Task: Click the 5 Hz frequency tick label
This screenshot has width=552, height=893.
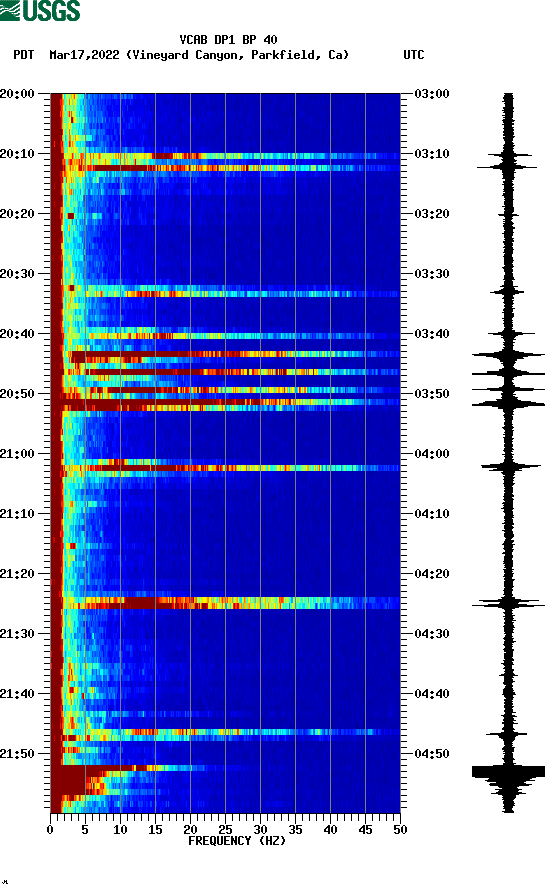Action: [85, 830]
